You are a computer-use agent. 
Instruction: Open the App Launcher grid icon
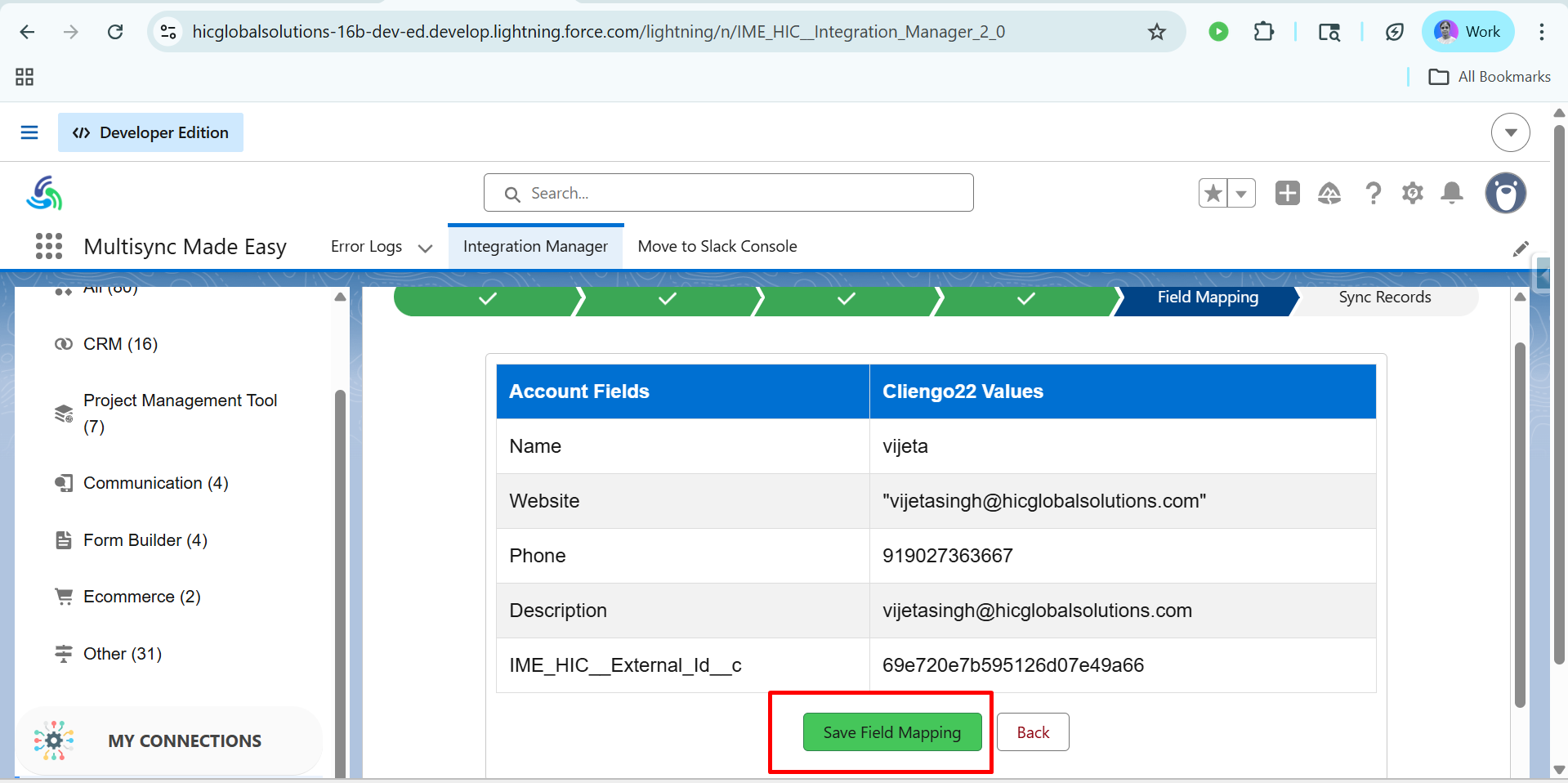tap(49, 246)
